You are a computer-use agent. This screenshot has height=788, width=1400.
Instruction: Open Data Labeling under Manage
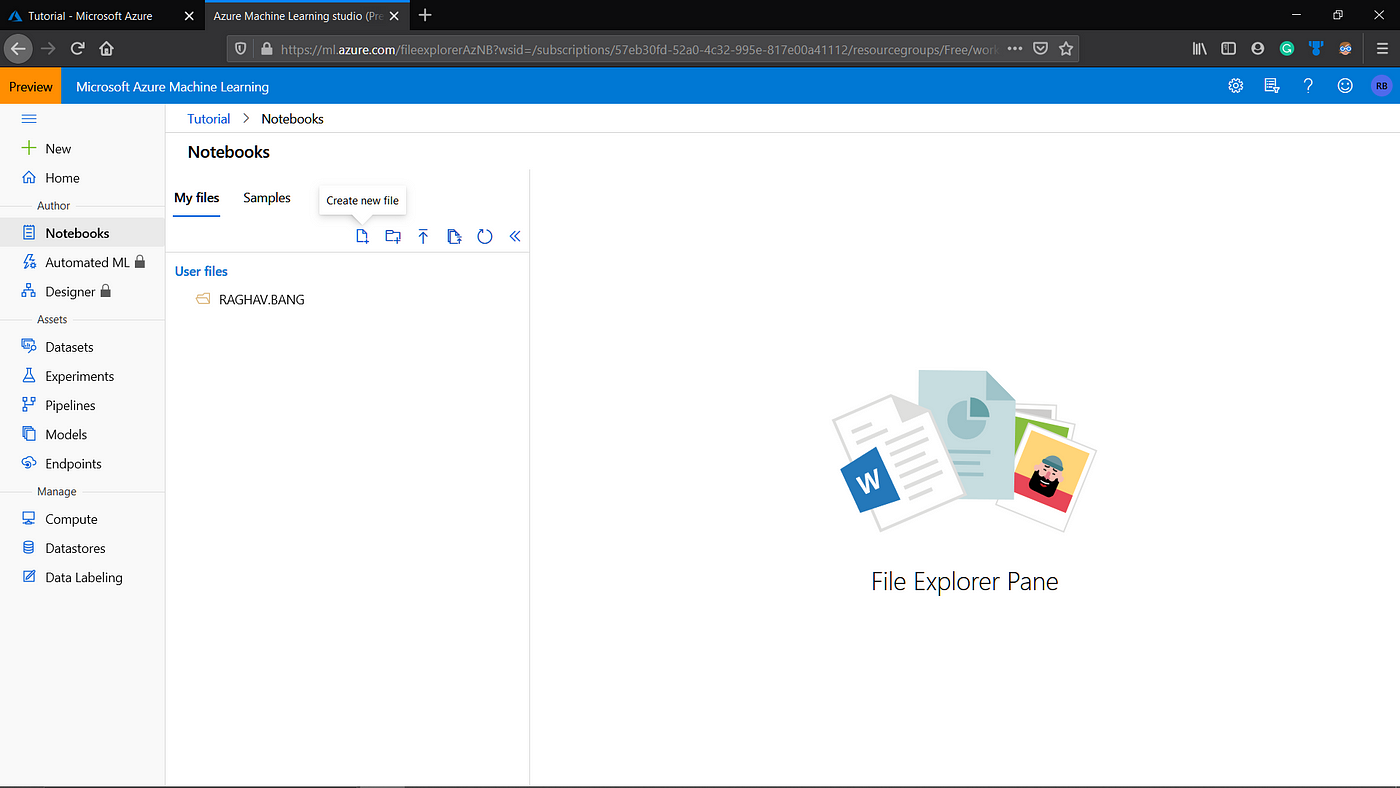[x=82, y=577]
